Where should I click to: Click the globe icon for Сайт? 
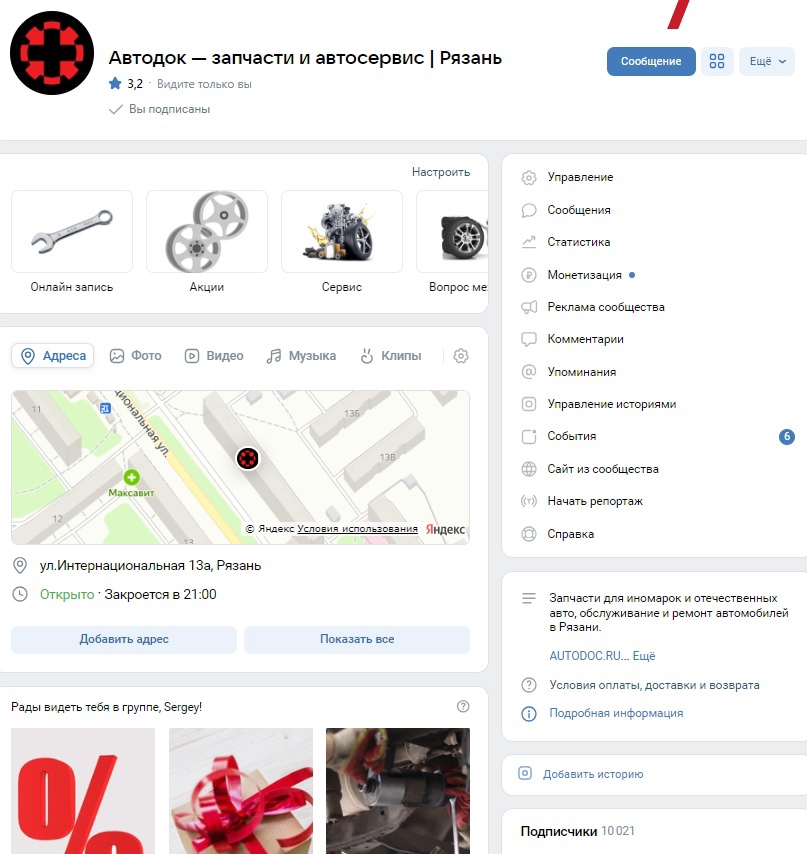529,469
